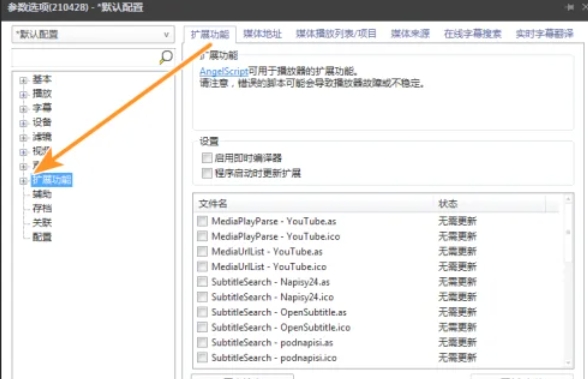Switch to the 在线字幕搜索 tab
This screenshot has width=588, height=379.
472,34
